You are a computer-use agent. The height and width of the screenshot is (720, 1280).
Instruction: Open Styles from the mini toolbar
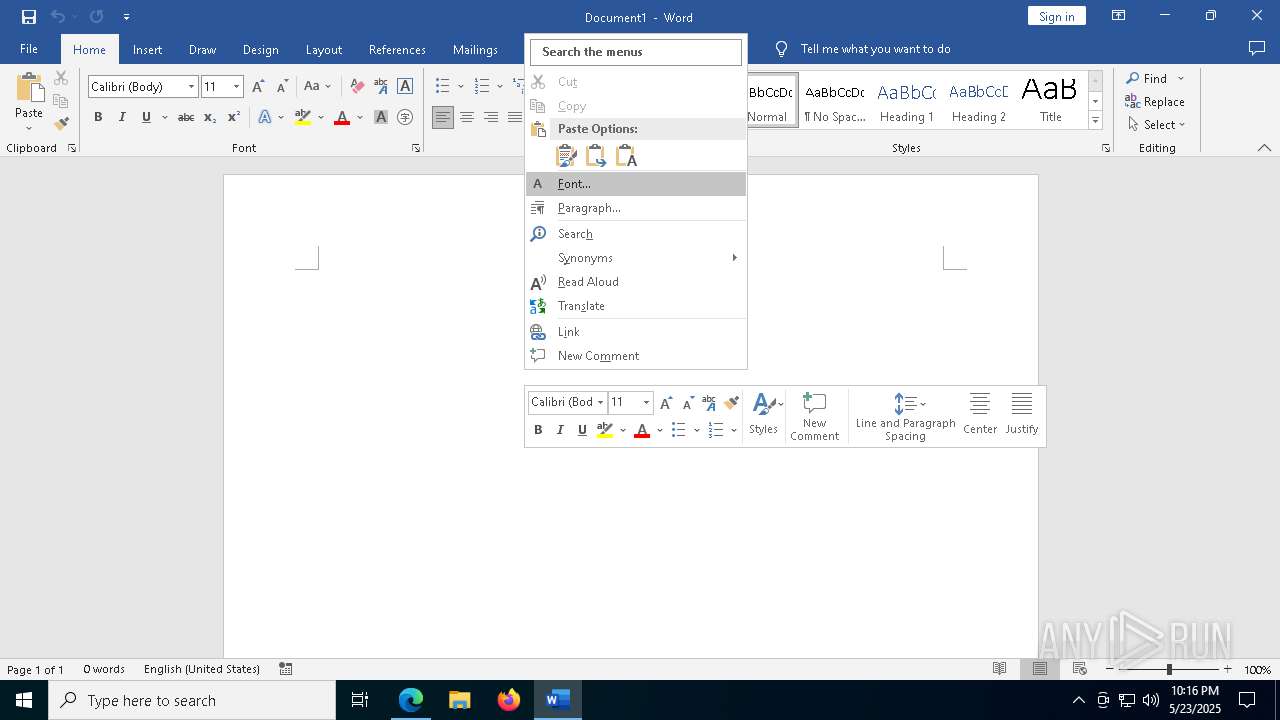tap(765, 414)
